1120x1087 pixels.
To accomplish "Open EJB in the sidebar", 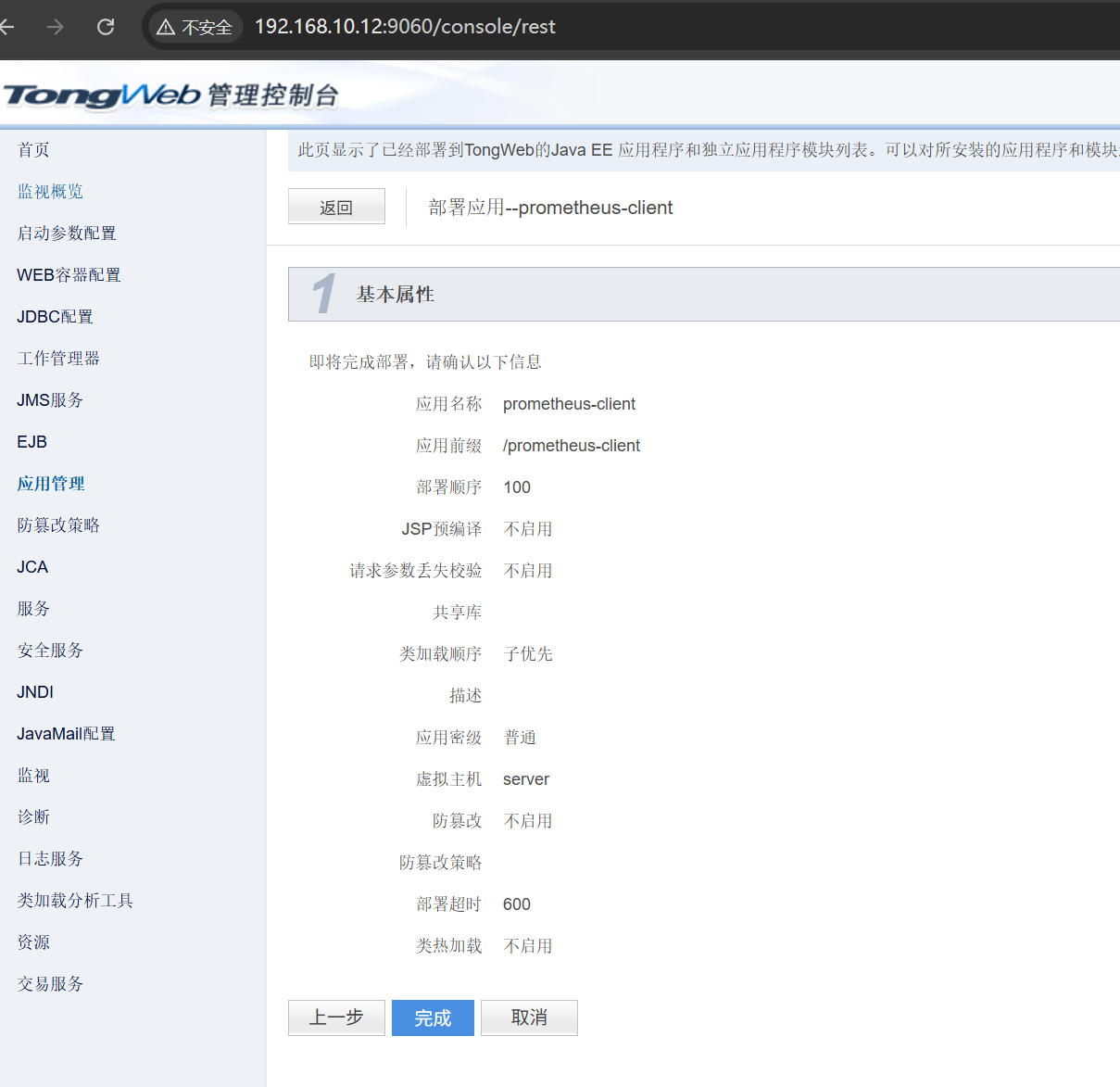I will click(31, 442).
